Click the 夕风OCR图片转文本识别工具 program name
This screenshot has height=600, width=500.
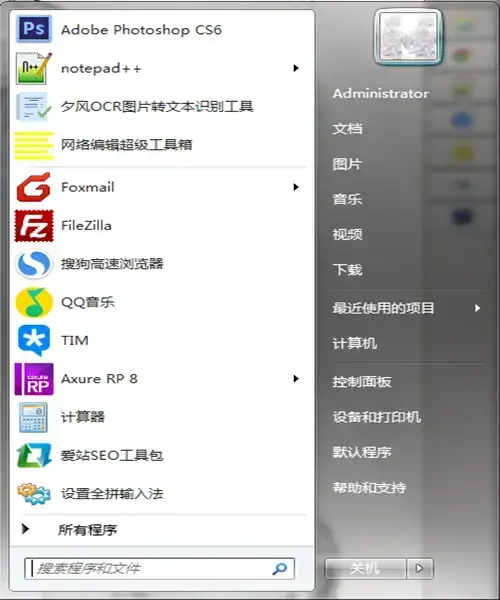pyautogui.click(x=157, y=106)
